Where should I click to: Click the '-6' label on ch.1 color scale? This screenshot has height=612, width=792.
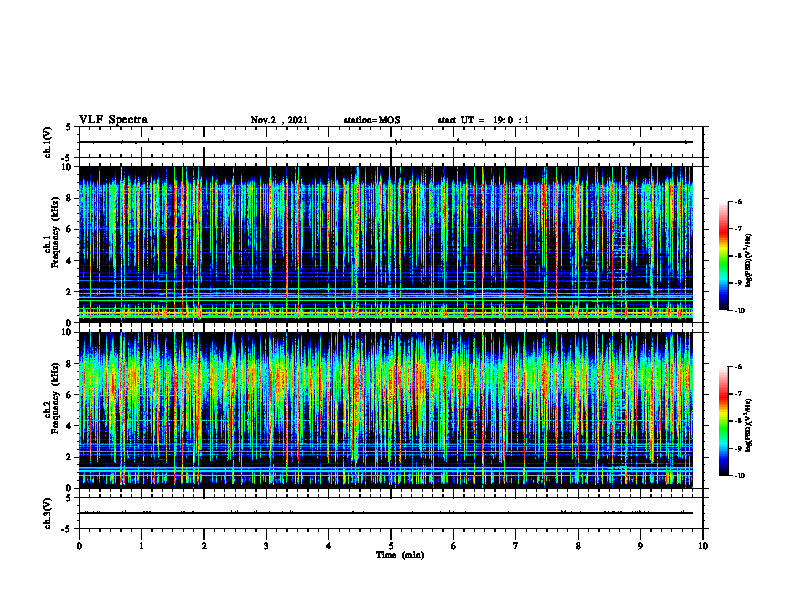(x=738, y=201)
